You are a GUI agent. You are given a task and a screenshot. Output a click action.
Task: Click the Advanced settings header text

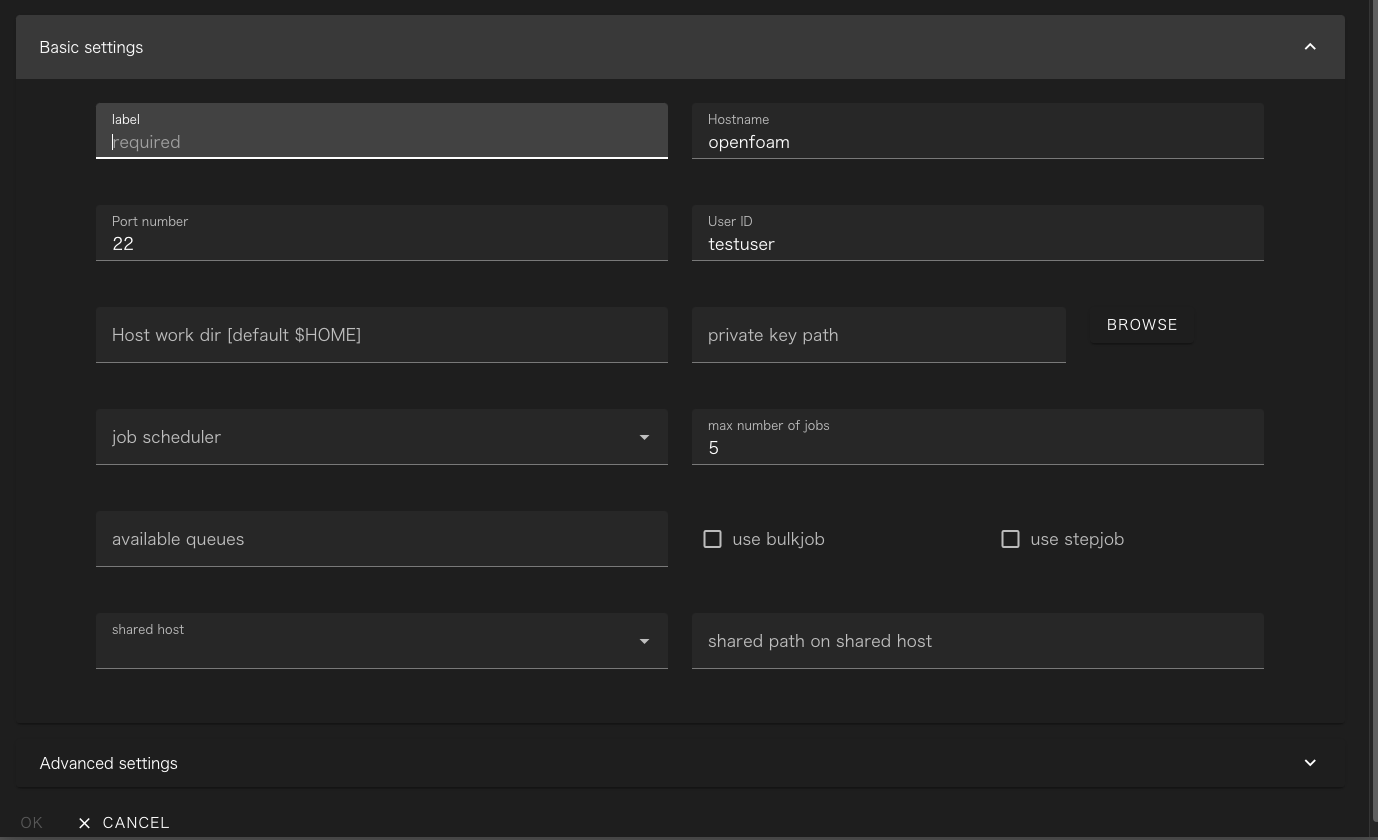point(108,763)
